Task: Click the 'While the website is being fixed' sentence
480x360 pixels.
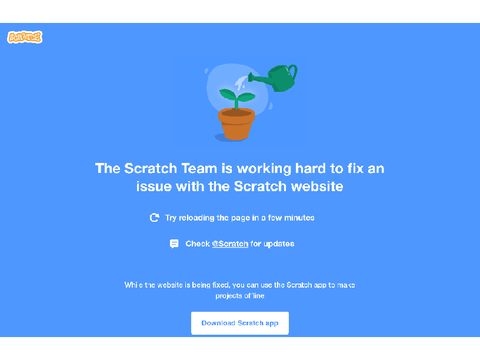Action: [240, 285]
